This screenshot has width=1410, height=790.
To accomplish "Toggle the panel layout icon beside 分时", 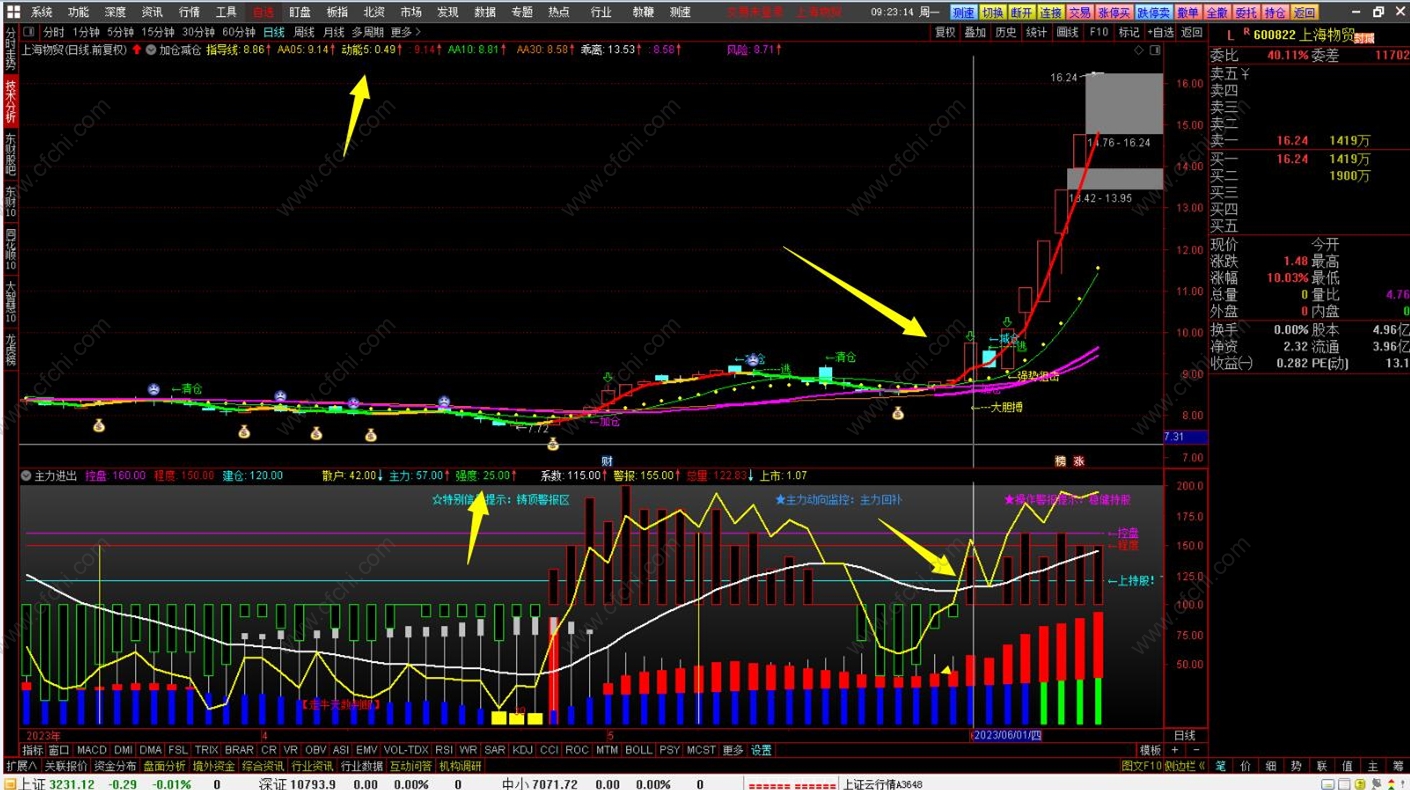I will click(29, 32).
